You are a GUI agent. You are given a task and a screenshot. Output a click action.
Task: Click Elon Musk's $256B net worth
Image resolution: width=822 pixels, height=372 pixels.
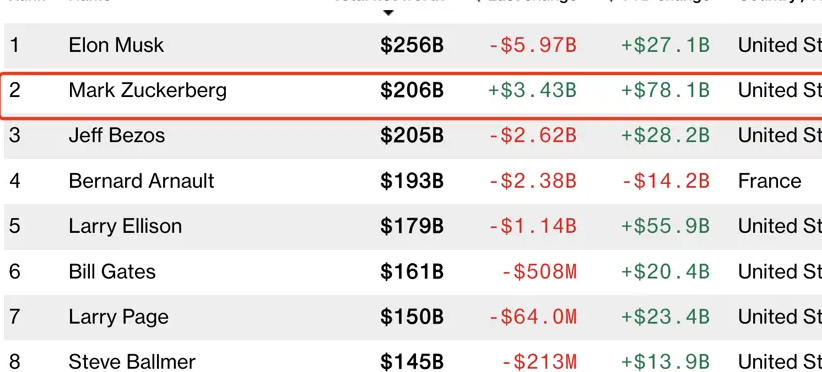412,46
